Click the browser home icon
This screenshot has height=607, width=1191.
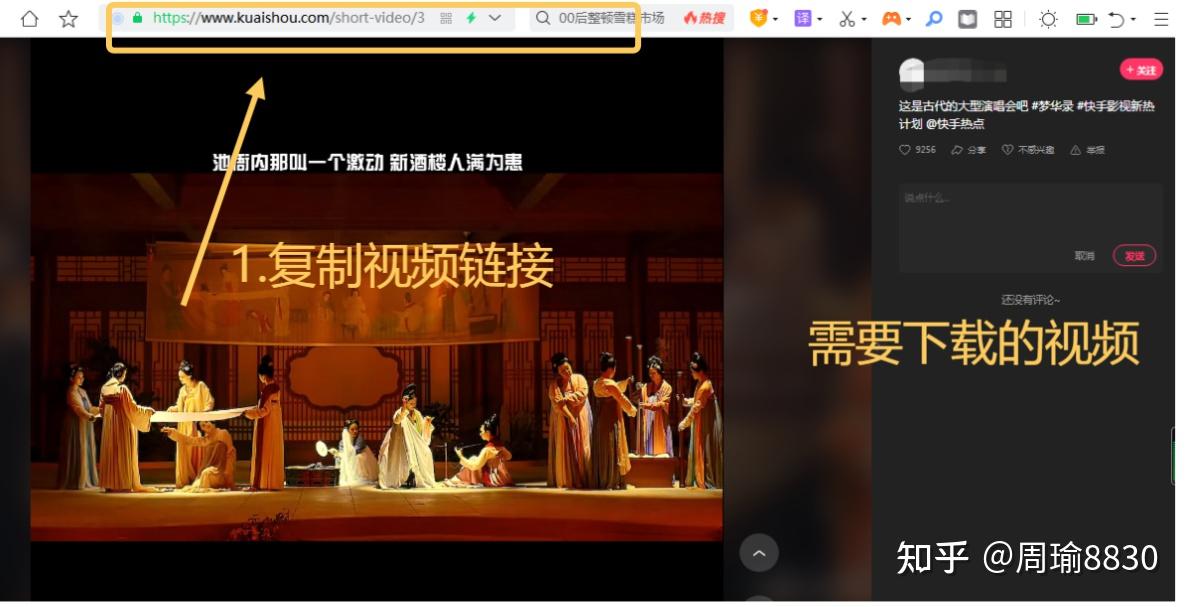pyautogui.click(x=30, y=19)
